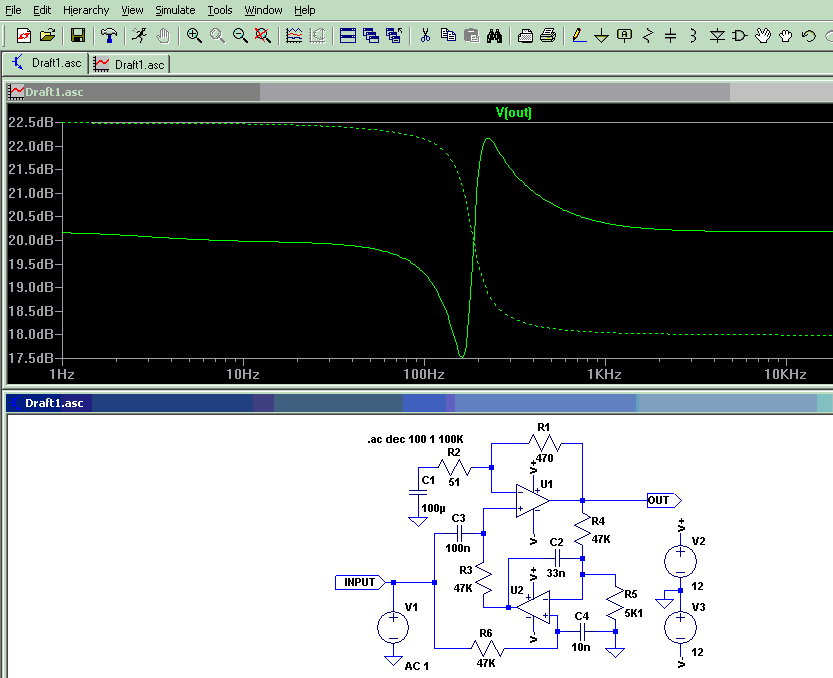Click the pan magnifier icon
The height and width of the screenshot is (678, 833).
[x=217, y=36]
